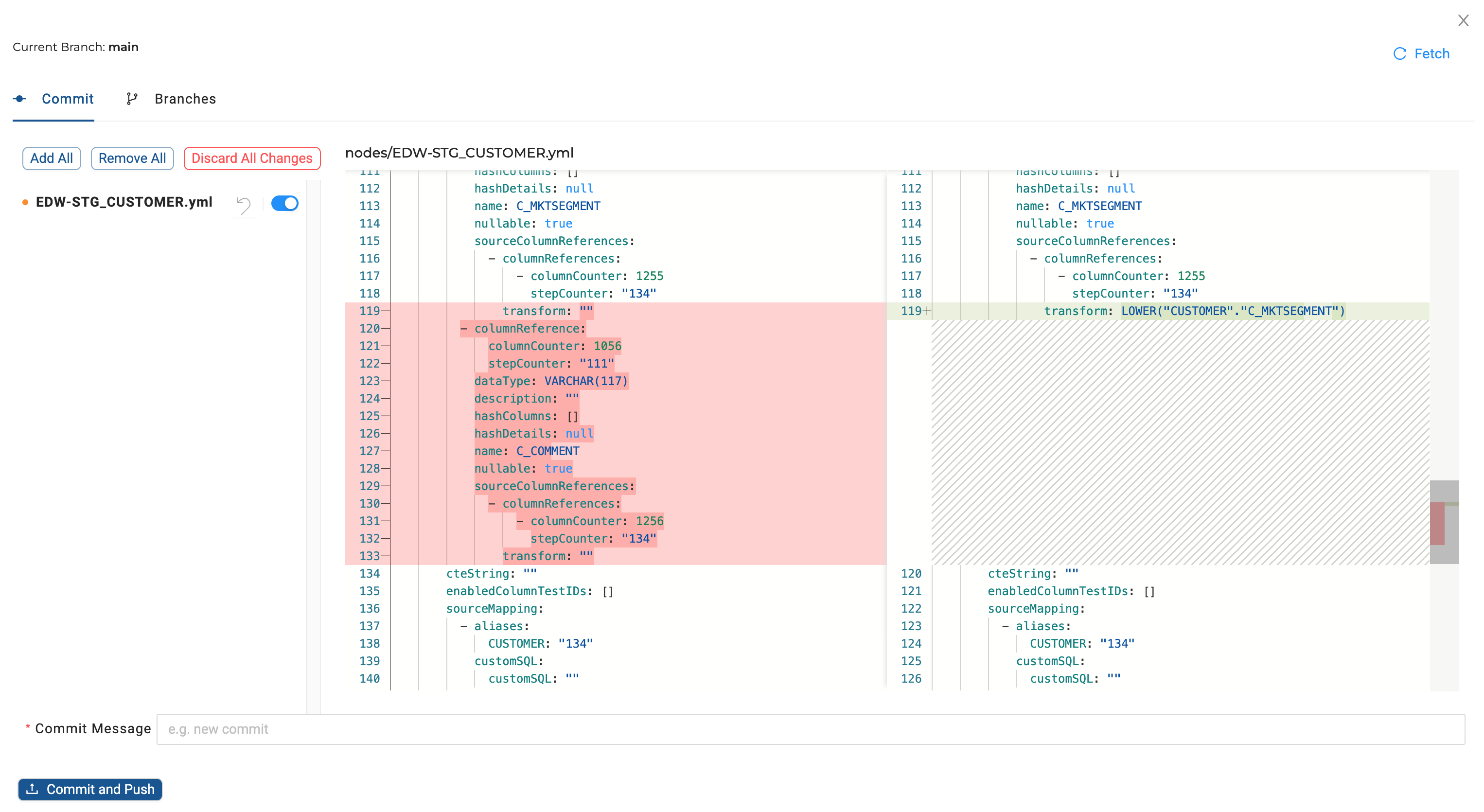Click Discard All Changes
1484x812 pixels.
(x=252, y=159)
